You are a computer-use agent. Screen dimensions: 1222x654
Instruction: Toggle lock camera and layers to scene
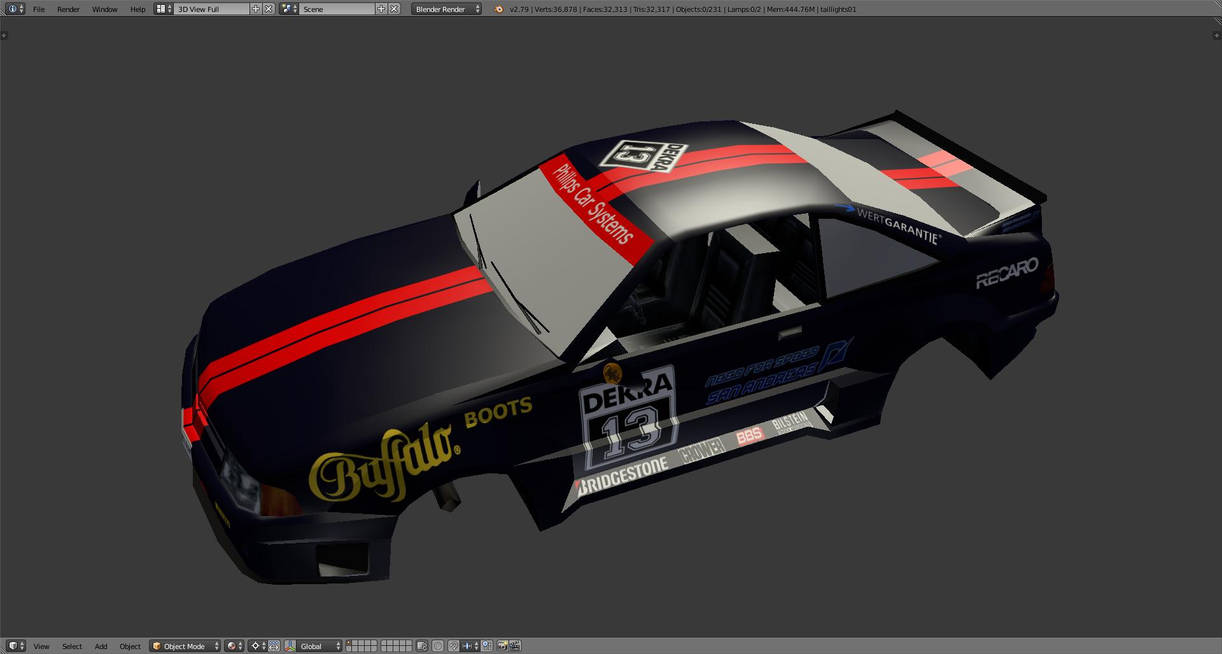tap(422, 646)
